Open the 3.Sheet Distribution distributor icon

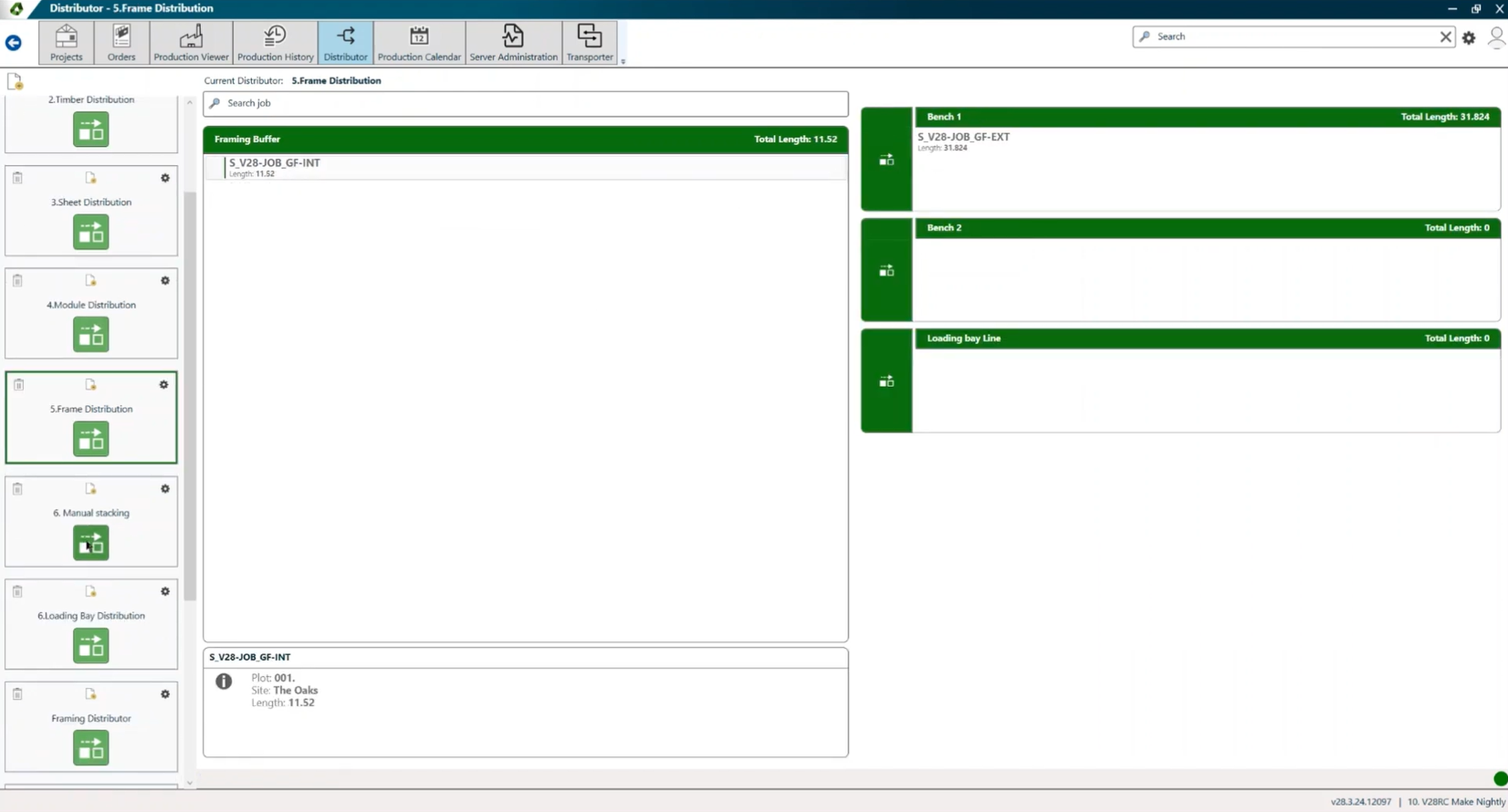pos(91,232)
